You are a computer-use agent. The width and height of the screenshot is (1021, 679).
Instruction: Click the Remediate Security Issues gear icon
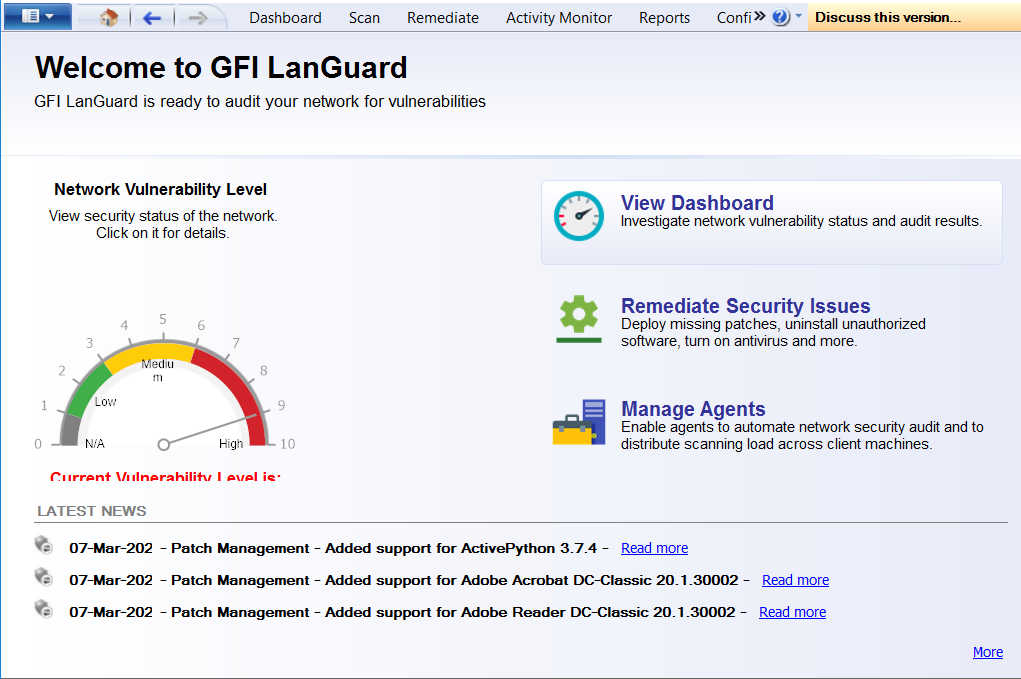coord(578,319)
